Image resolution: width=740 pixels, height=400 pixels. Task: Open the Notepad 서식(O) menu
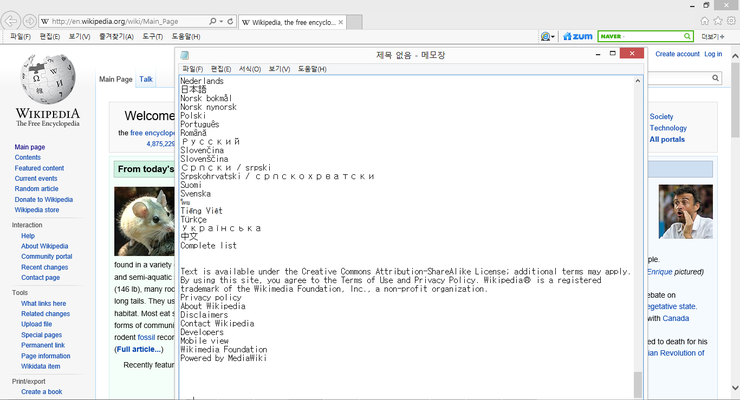(x=251, y=69)
